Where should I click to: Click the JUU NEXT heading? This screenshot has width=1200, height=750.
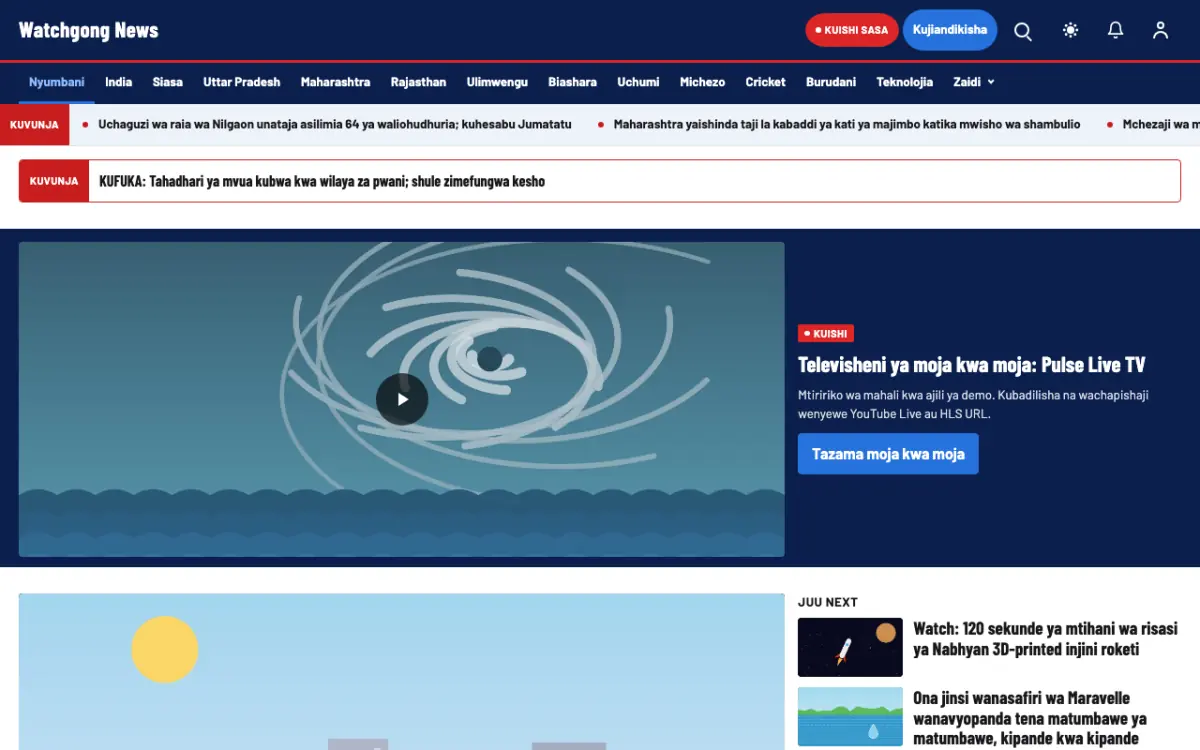(828, 602)
